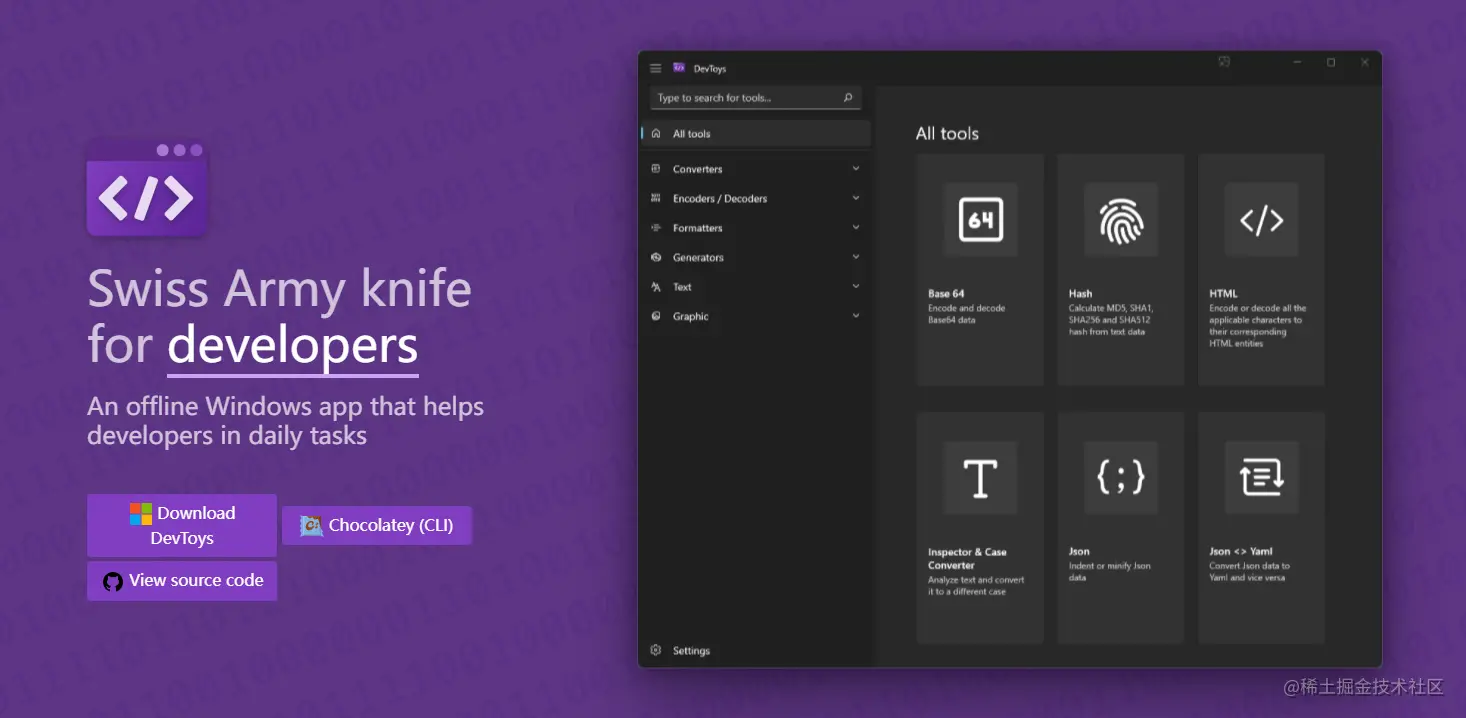Click the HTML card title text
Screen dimensions: 1466x718
[1223, 294]
